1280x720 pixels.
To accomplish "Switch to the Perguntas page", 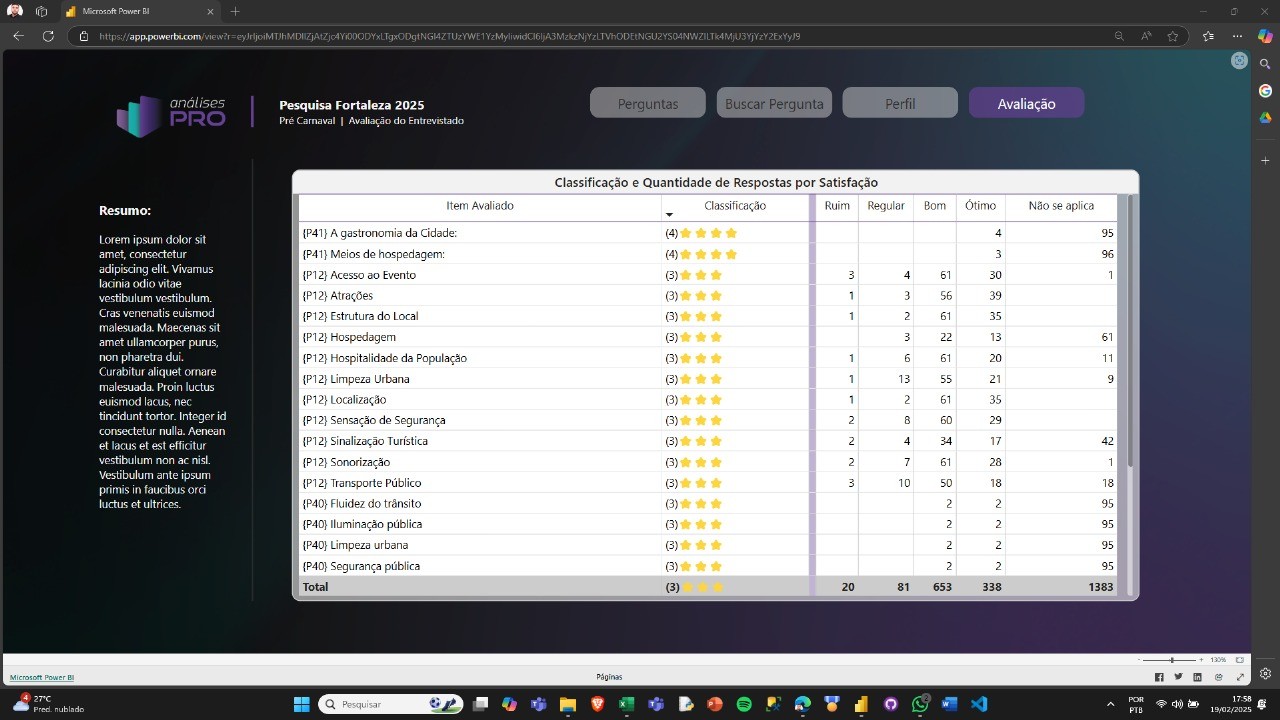I will [648, 103].
